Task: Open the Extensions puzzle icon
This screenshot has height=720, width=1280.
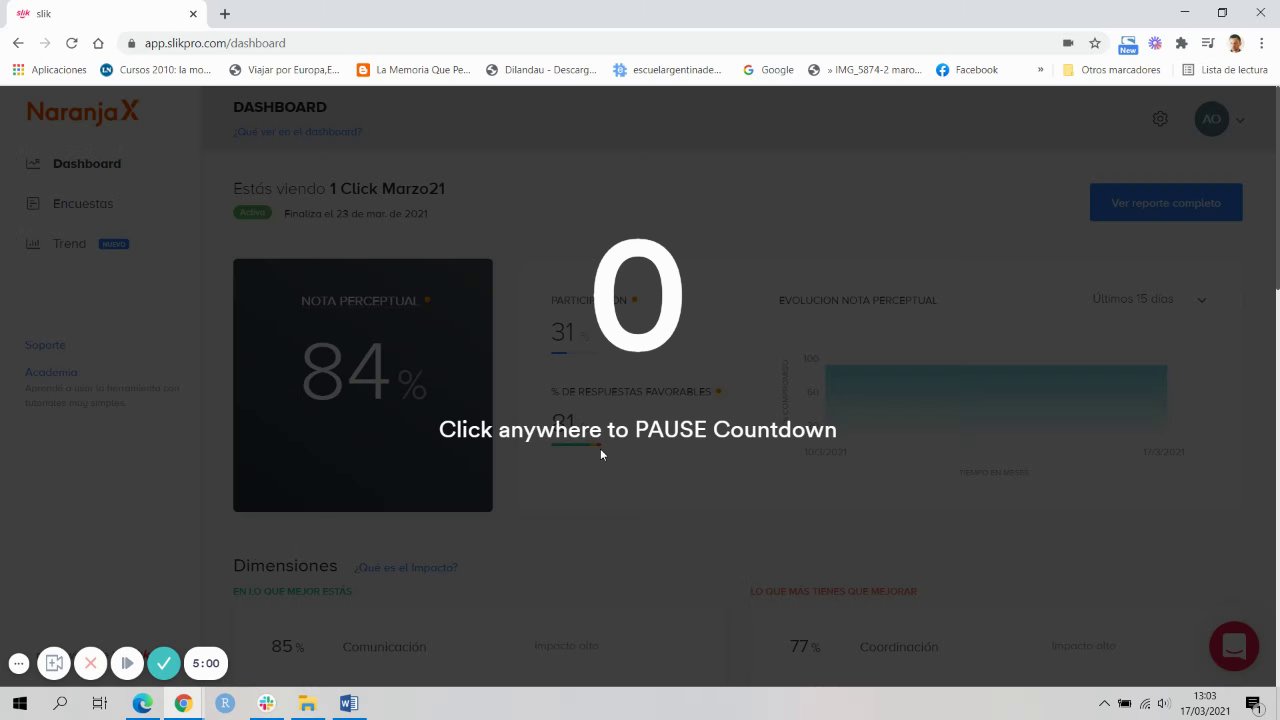Action: [x=1181, y=43]
